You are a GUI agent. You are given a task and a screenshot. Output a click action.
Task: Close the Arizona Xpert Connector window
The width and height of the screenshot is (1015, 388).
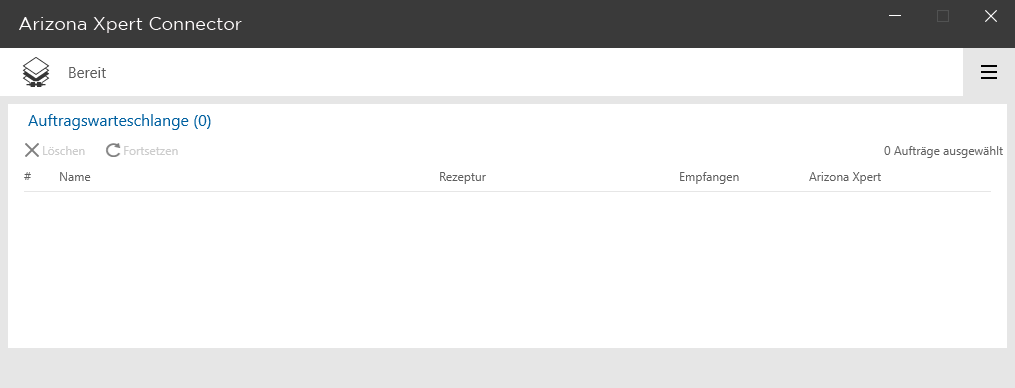point(990,16)
